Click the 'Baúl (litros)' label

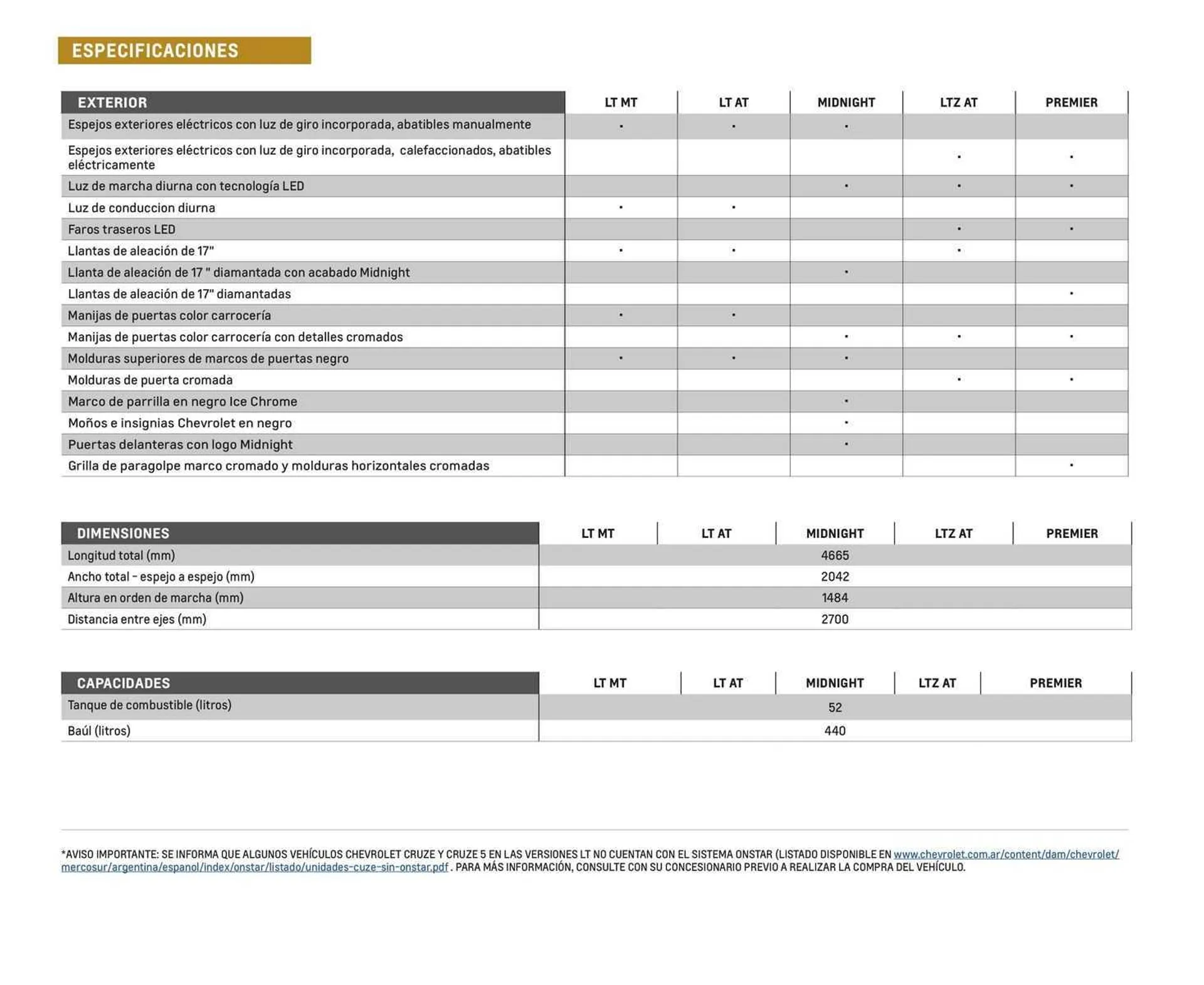pyautogui.click(x=99, y=731)
